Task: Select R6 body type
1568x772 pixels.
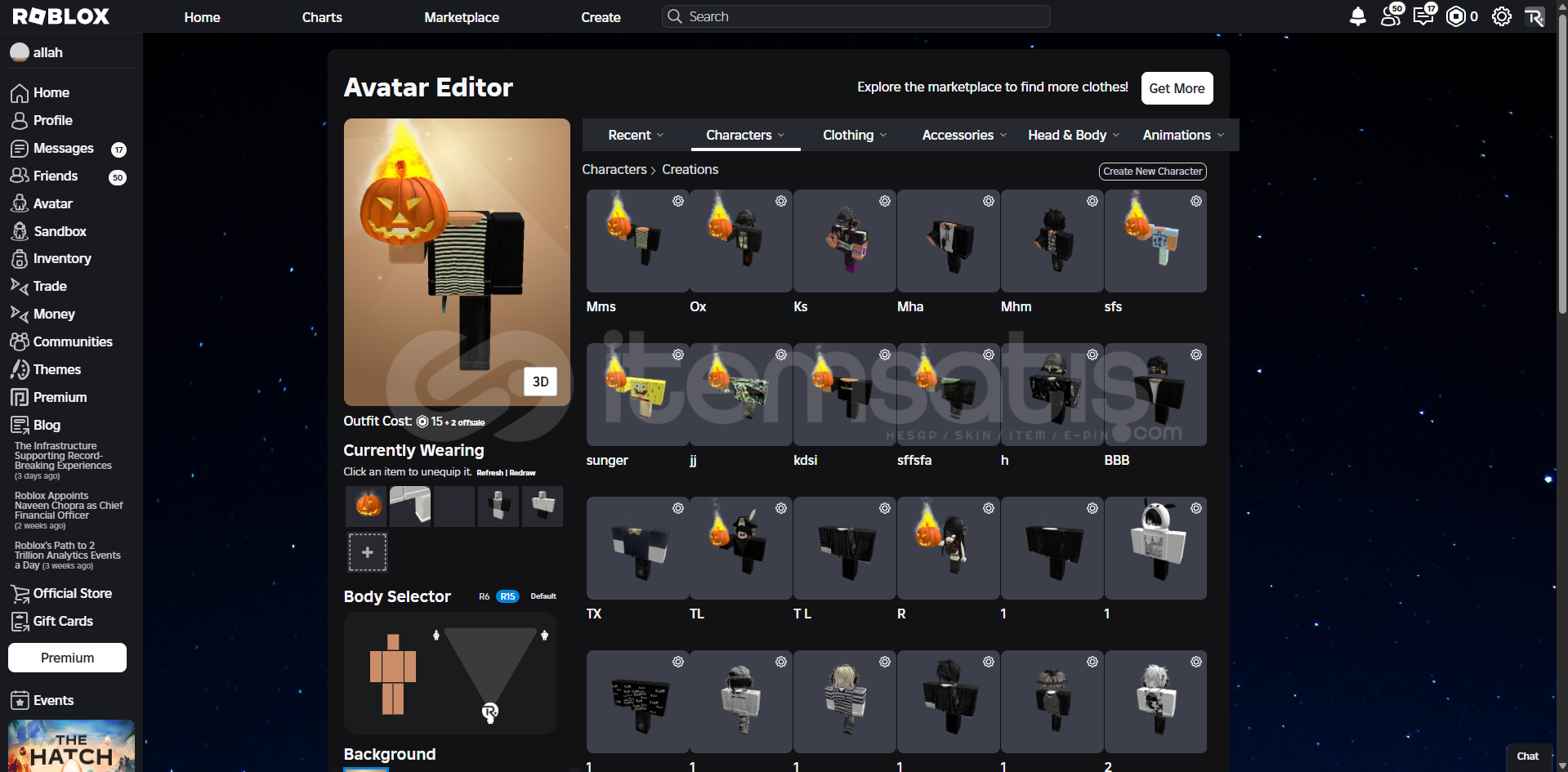Action: click(485, 596)
